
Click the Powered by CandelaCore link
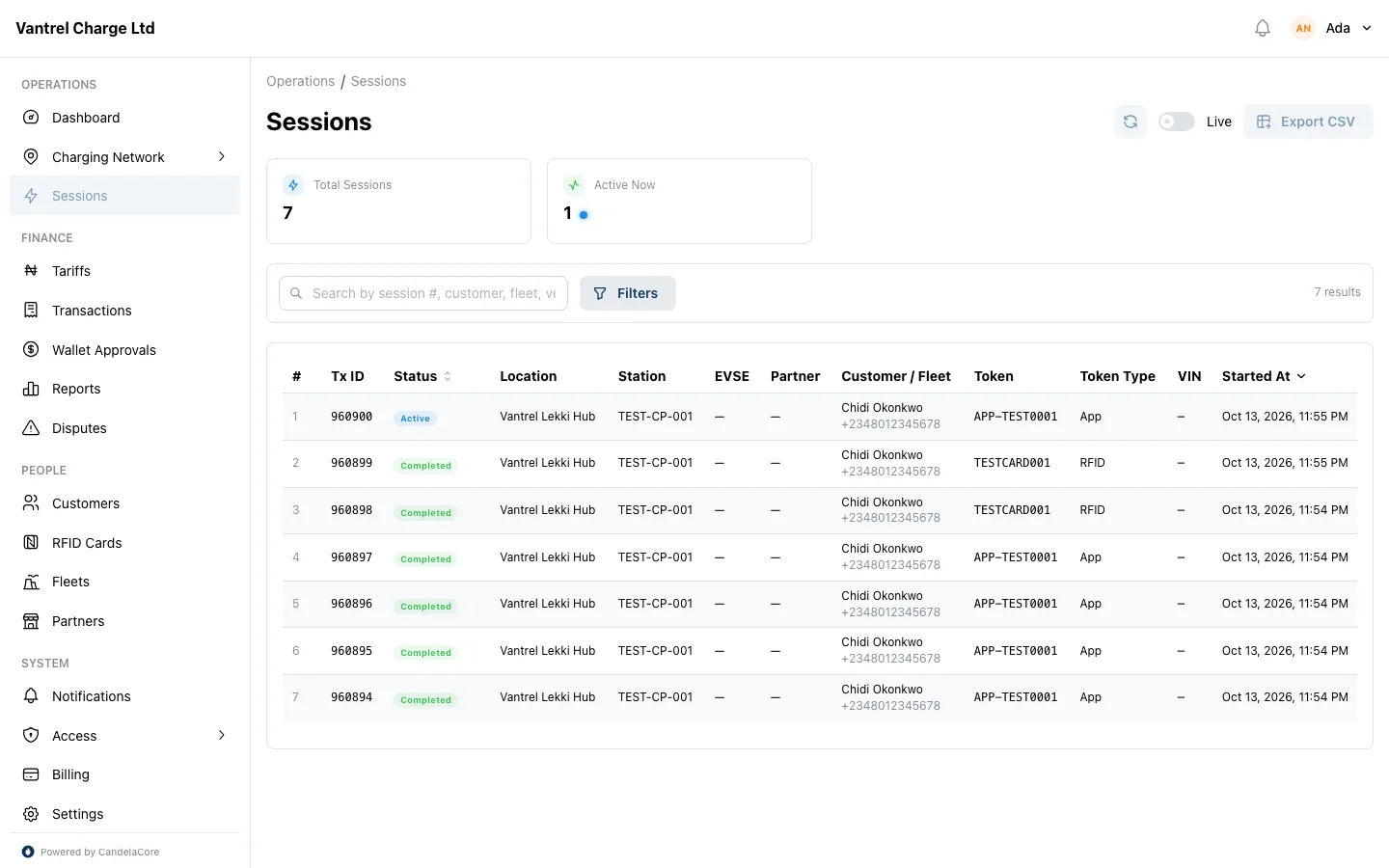tap(91, 852)
